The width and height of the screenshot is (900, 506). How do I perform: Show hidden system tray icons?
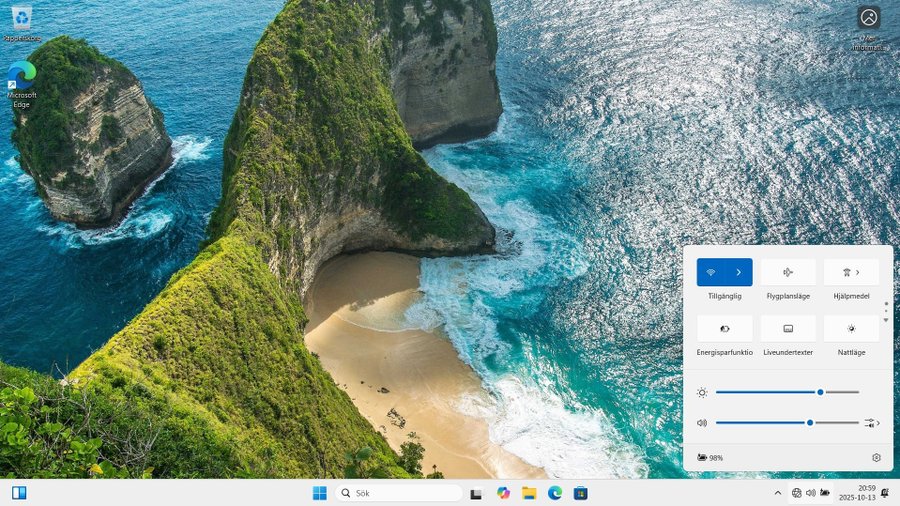click(778, 493)
